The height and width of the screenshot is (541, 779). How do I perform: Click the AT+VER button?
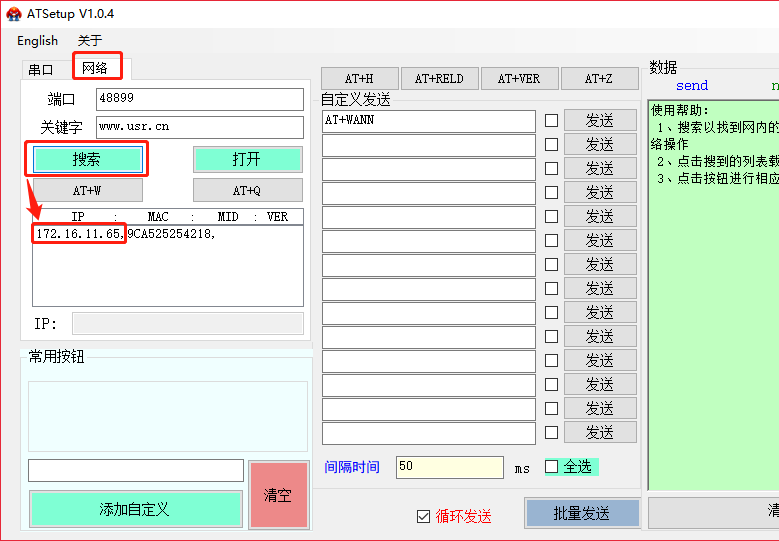(x=519, y=79)
